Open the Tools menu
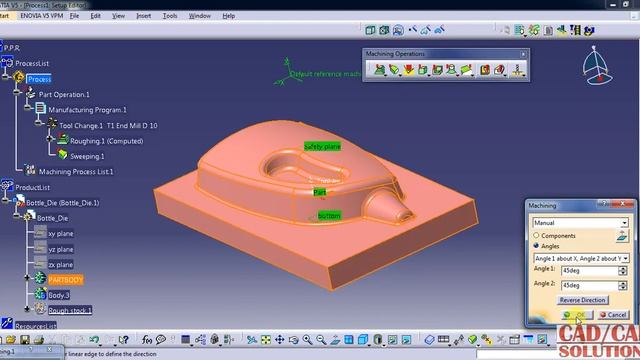This screenshot has height=360, width=640. pyautogui.click(x=170, y=16)
